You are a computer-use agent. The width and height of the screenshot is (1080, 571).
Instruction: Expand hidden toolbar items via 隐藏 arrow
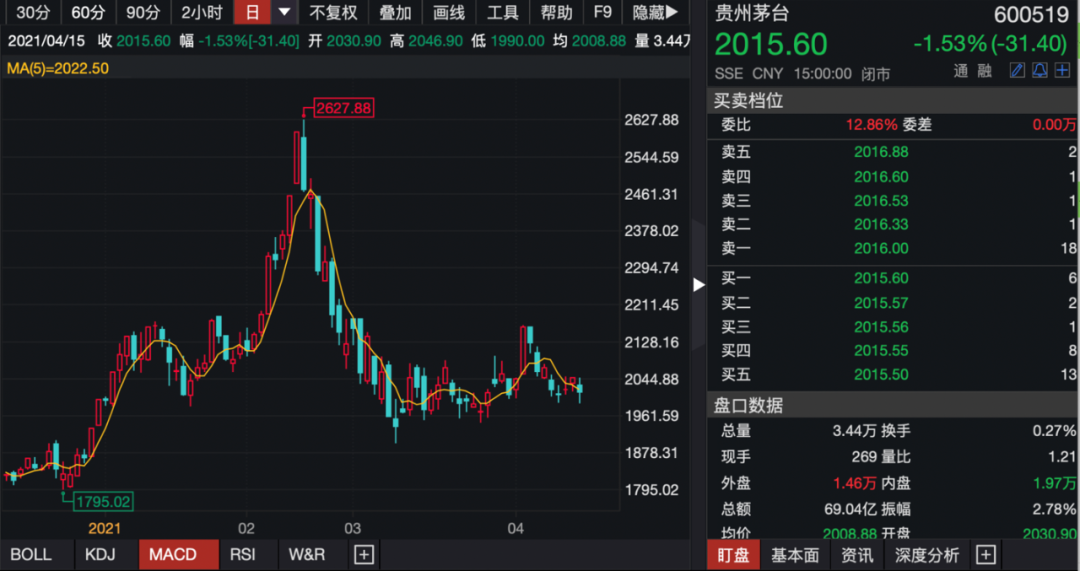click(x=655, y=12)
